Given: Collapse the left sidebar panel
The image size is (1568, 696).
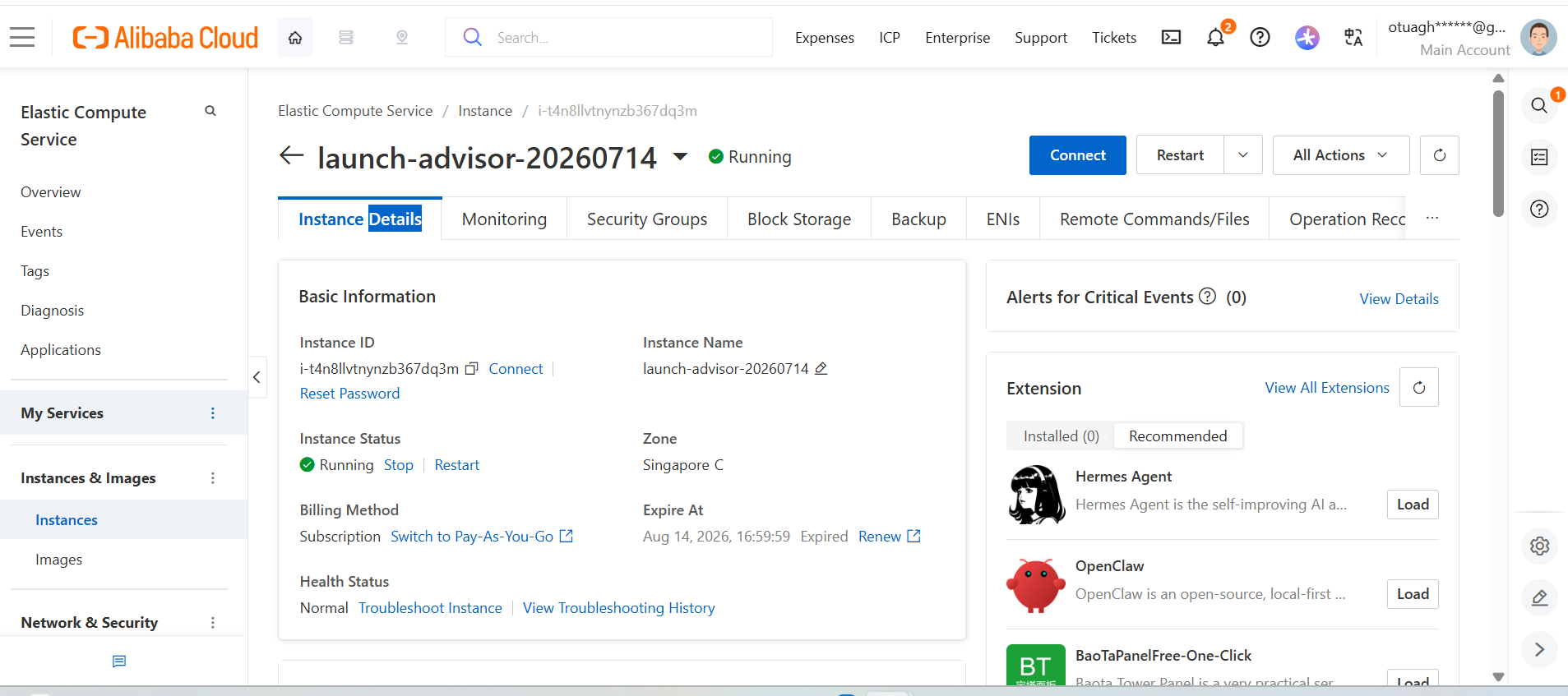Looking at the screenshot, I should coord(257,377).
